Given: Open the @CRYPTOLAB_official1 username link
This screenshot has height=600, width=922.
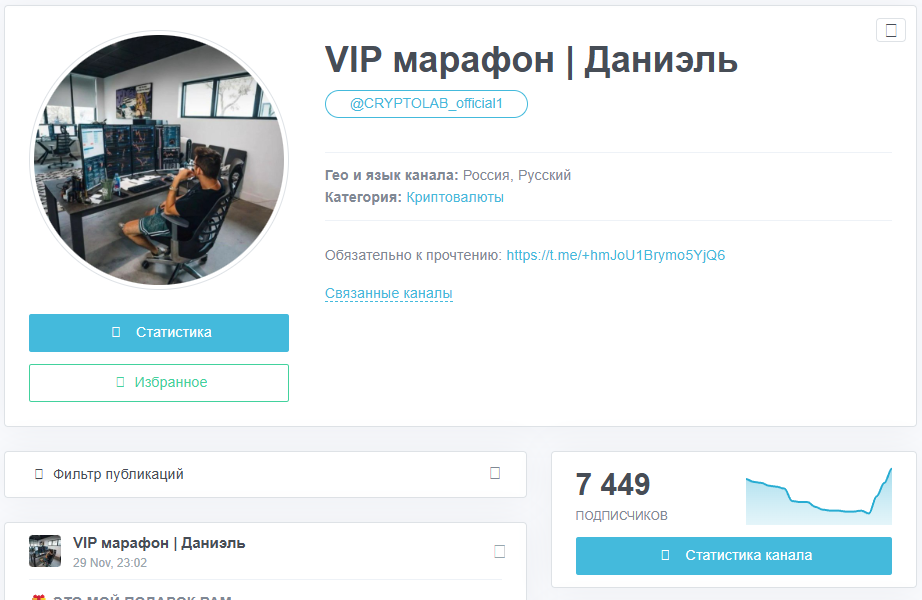Looking at the screenshot, I should point(426,104).
